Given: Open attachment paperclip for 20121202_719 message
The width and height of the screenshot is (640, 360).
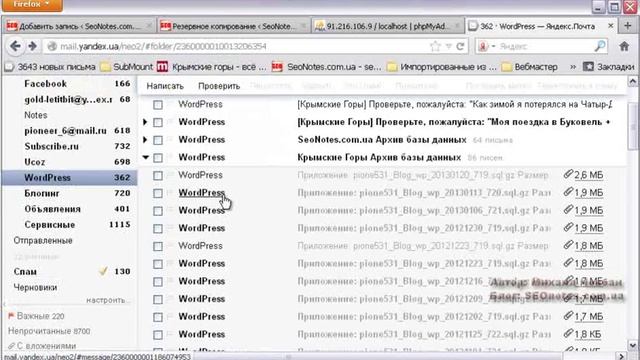Looking at the screenshot, I should (568, 316).
